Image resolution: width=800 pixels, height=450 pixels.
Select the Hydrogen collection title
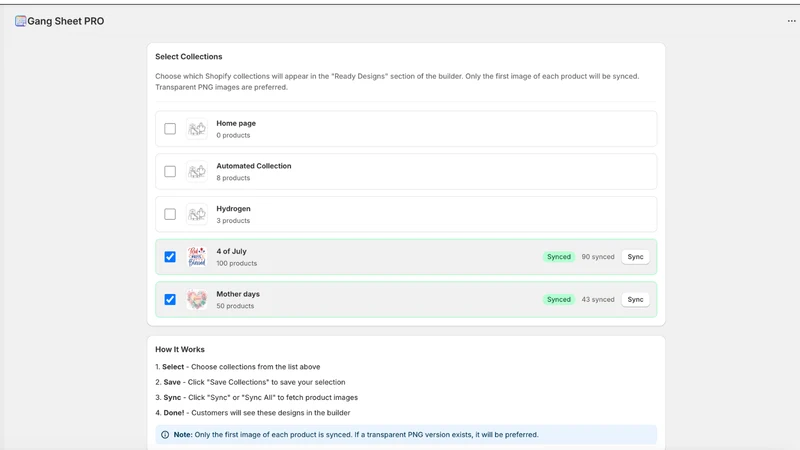(x=233, y=209)
